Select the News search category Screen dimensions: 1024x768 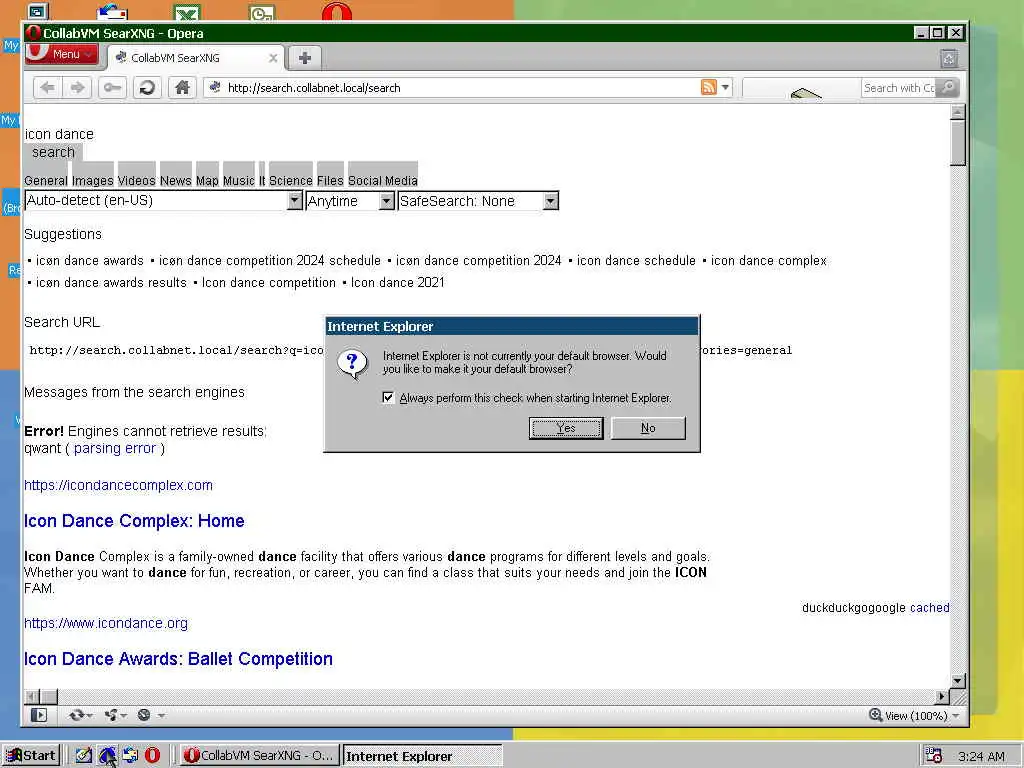(x=176, y=180)
